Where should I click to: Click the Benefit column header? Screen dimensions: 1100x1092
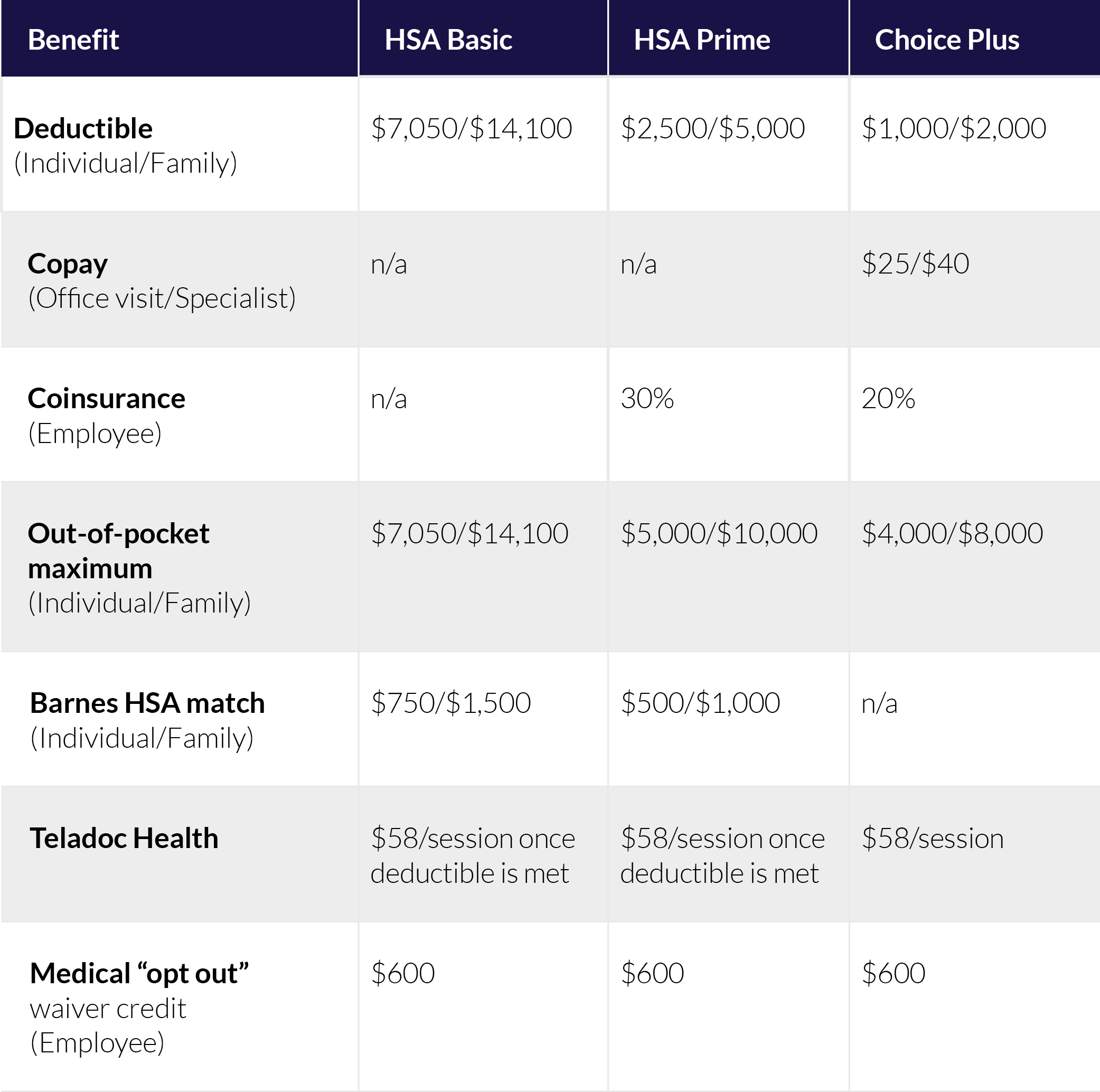[73, 40]
